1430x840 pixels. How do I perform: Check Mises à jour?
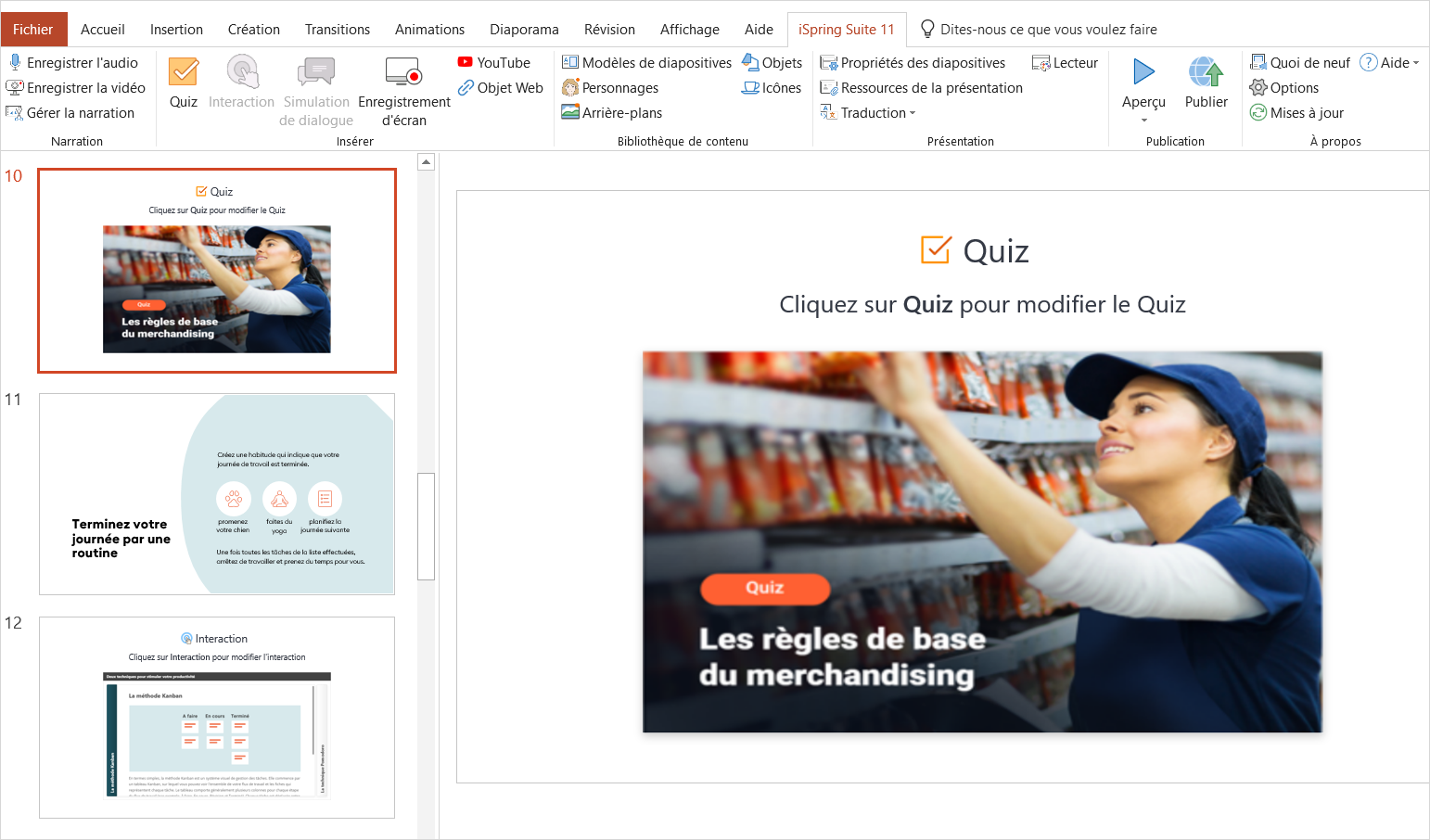[x=1296, y=112]
